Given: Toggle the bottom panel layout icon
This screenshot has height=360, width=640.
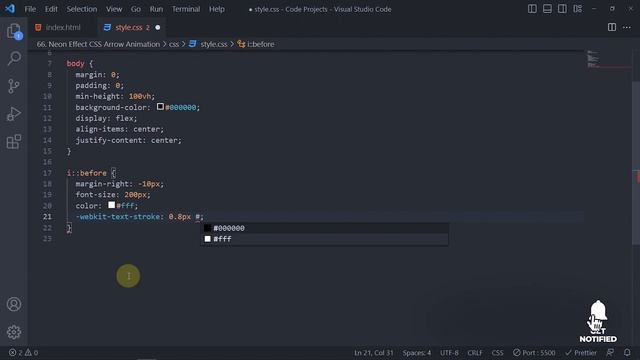Looking at the screenshot, I should [x=547, y=9].
